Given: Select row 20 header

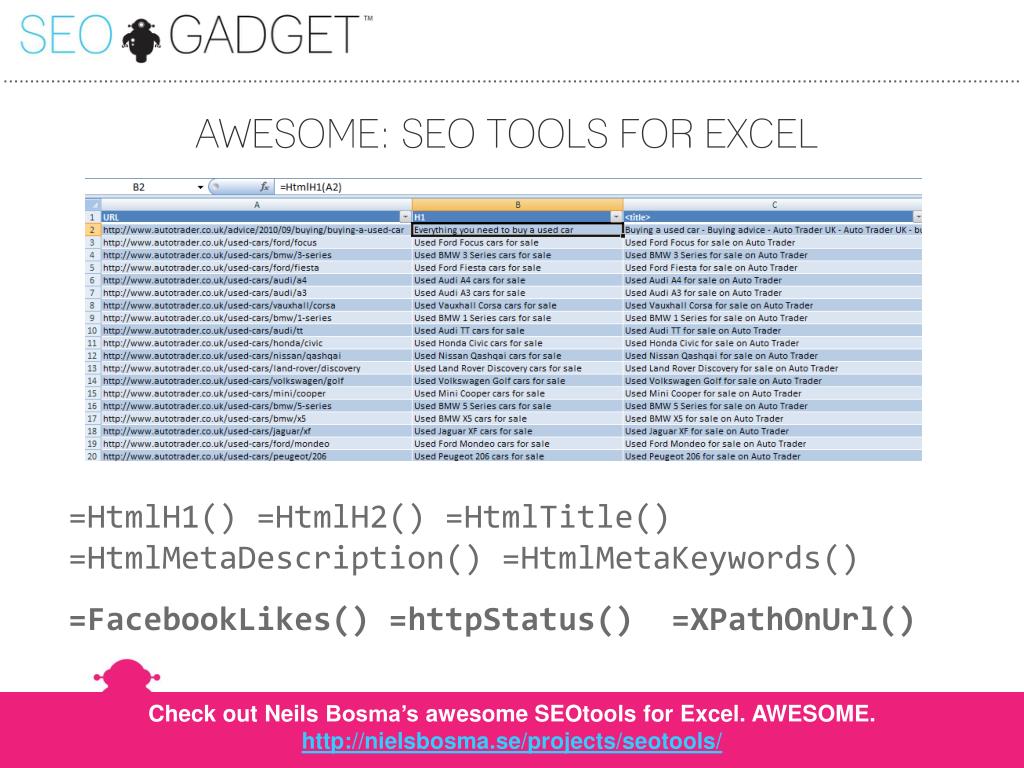Looking at the screenshot, I should (x=93, y=456).
